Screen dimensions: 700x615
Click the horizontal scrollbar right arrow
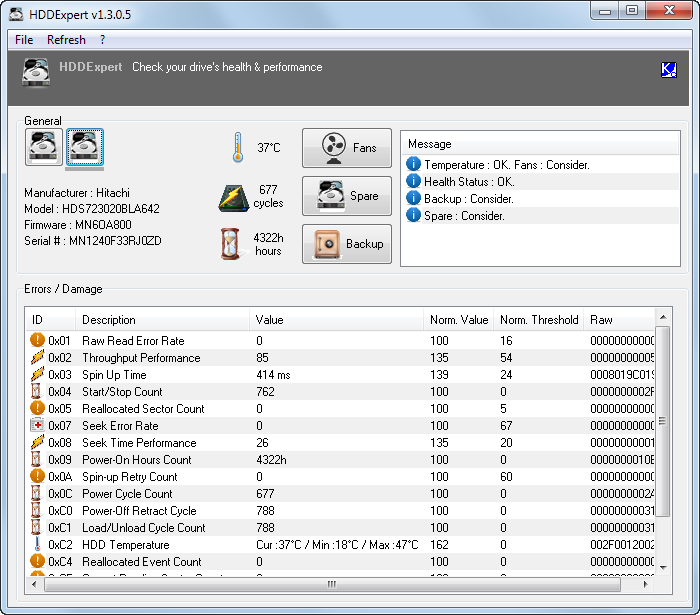point(645,584)
